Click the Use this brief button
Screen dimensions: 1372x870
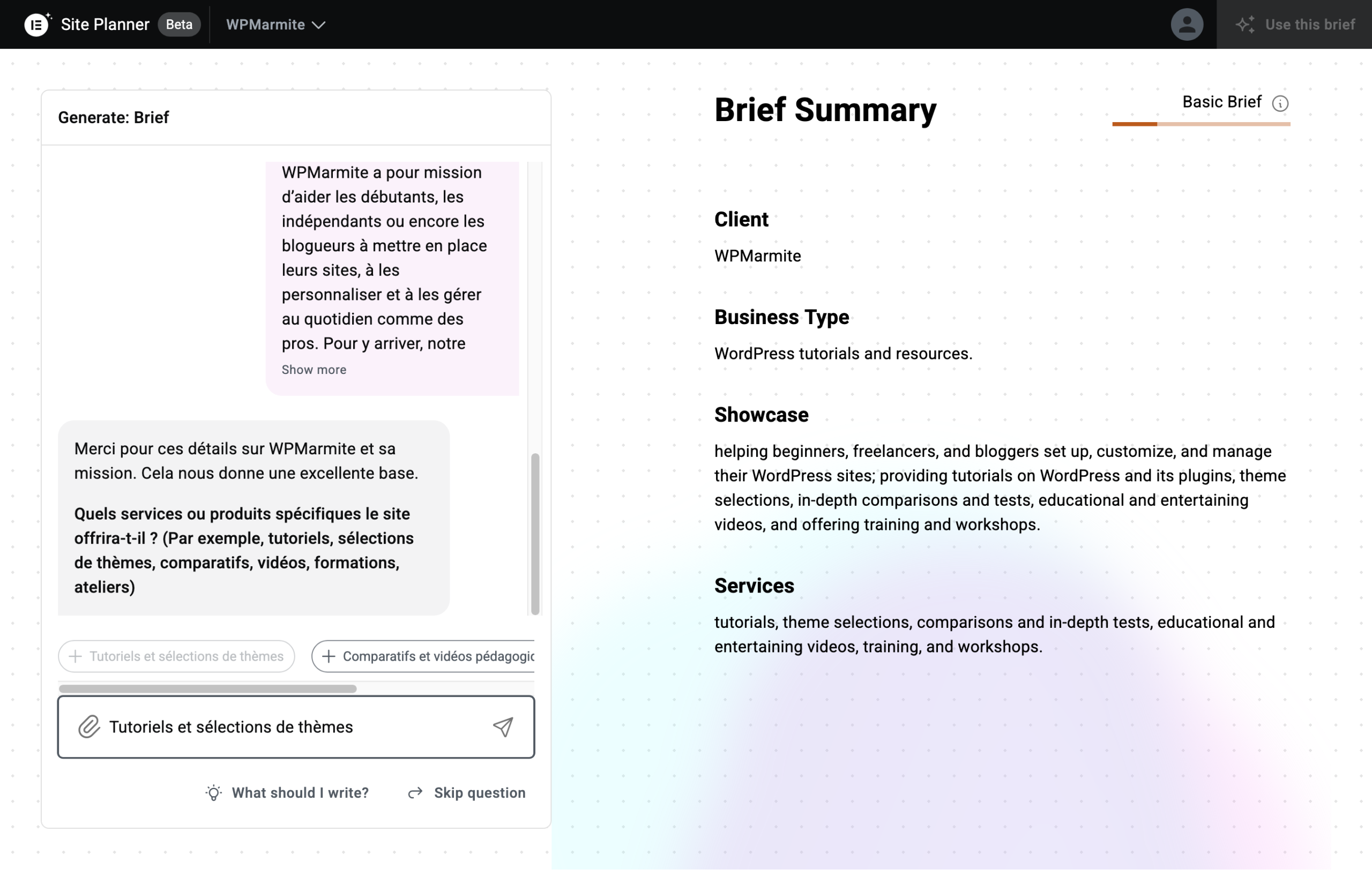point(1294,25)
